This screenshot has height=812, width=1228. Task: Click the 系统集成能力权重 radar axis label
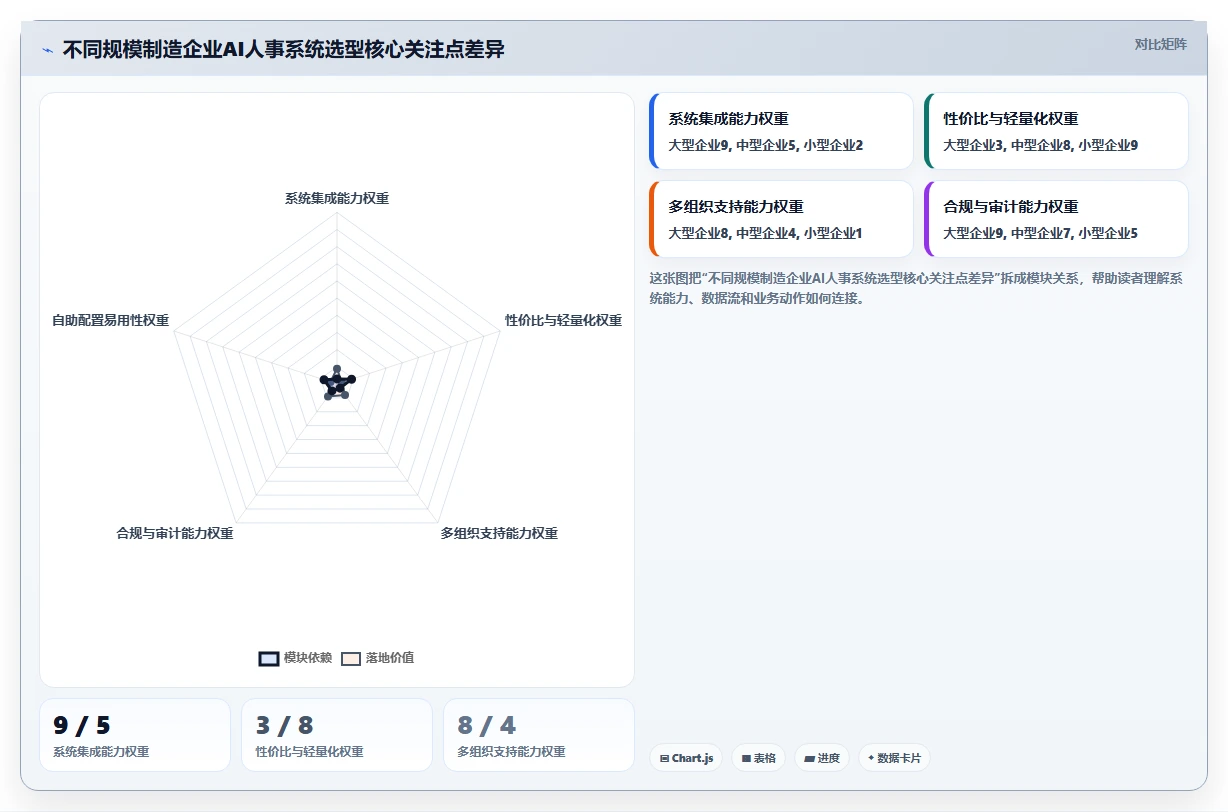pyautogui.click(x=337, y=199)
